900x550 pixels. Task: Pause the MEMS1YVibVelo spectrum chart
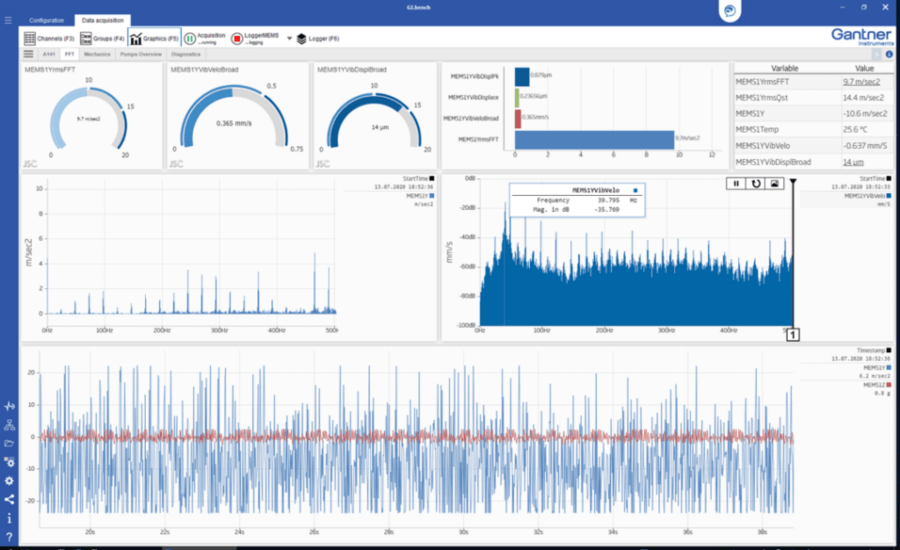(x=737, y=184)
